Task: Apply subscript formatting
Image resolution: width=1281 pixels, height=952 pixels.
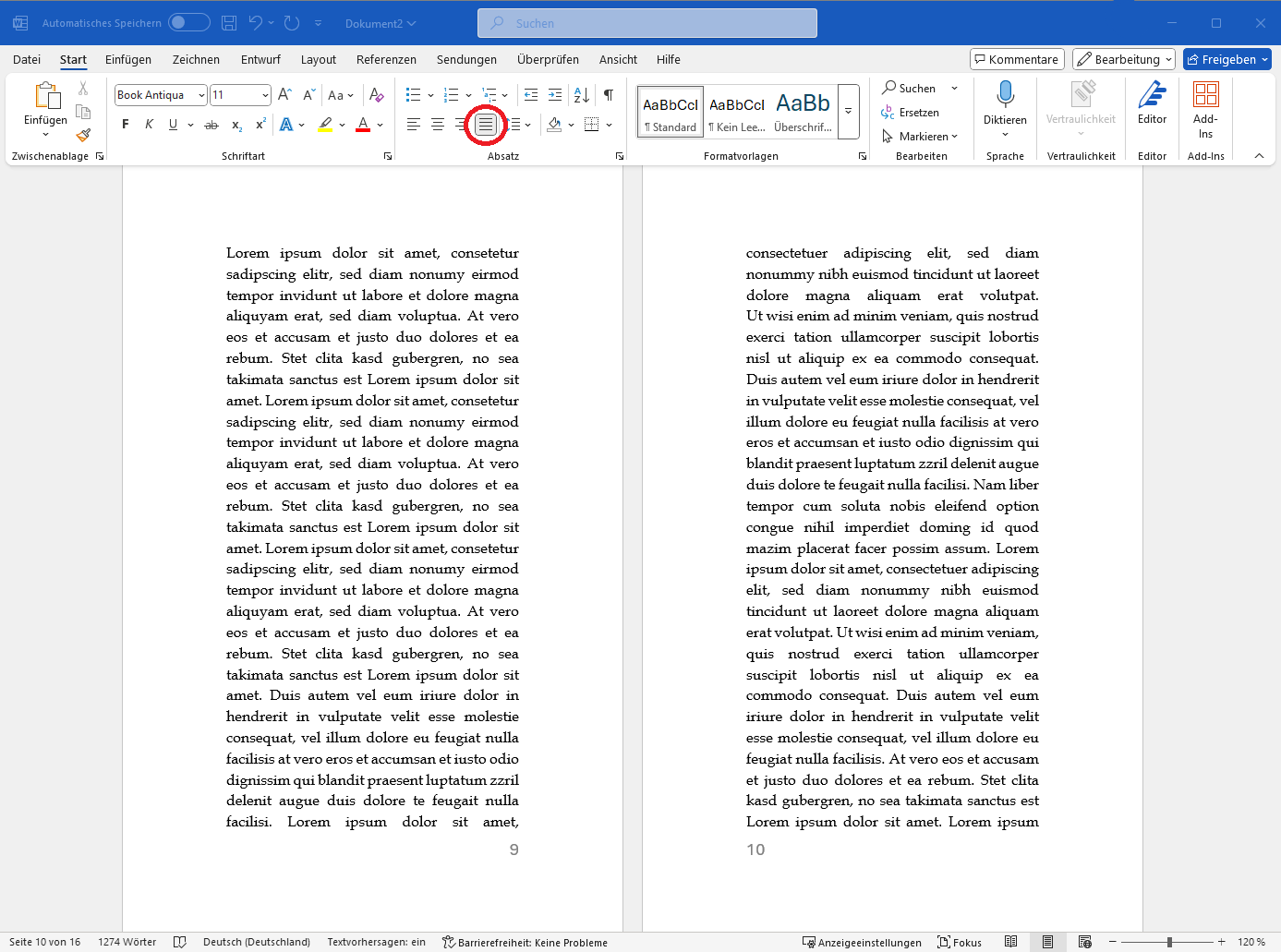Action: [x=236, y=125]
